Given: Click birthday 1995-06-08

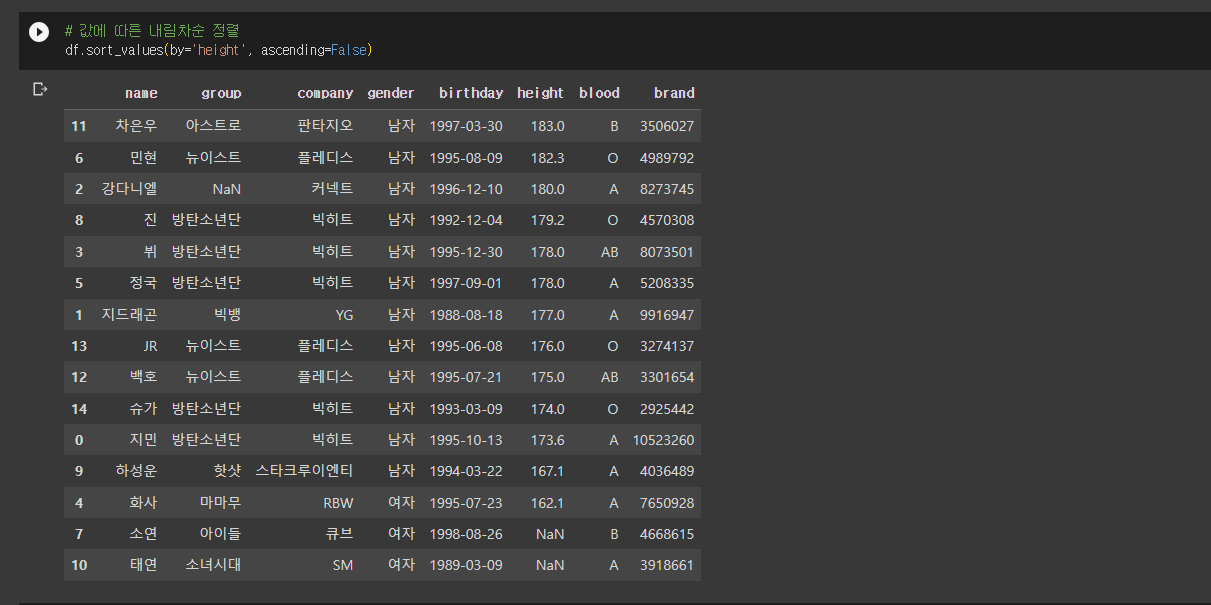Looking at the screenshot, I should pyautogui.click(x=466, y=346).
